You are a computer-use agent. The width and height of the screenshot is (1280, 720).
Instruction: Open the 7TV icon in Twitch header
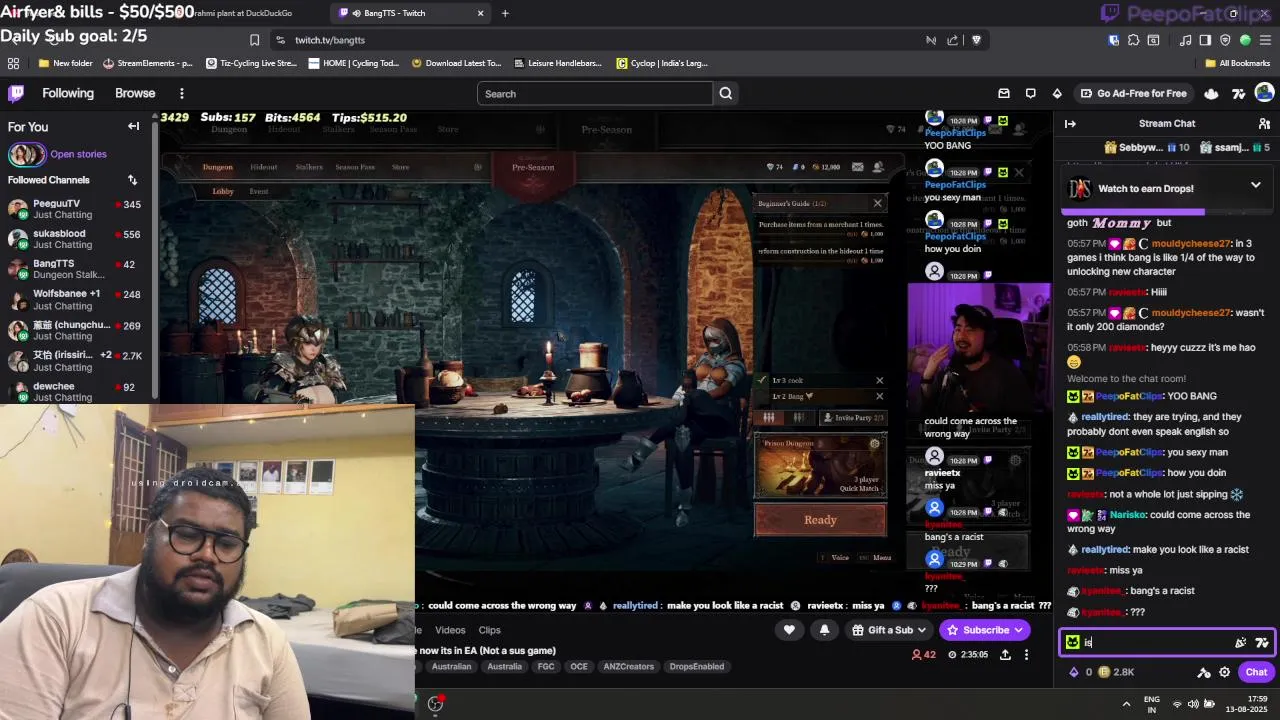coord(1238,93)
